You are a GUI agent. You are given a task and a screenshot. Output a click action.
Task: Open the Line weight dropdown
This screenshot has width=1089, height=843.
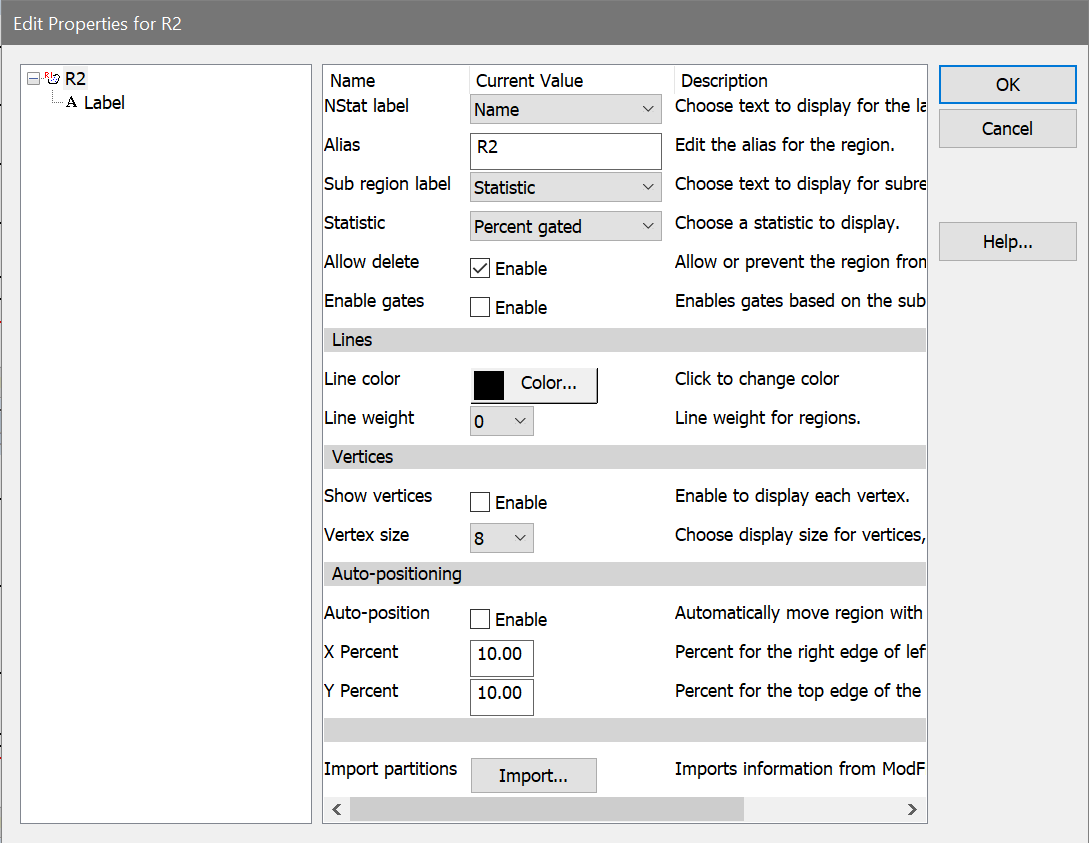(x=501, y=422)
